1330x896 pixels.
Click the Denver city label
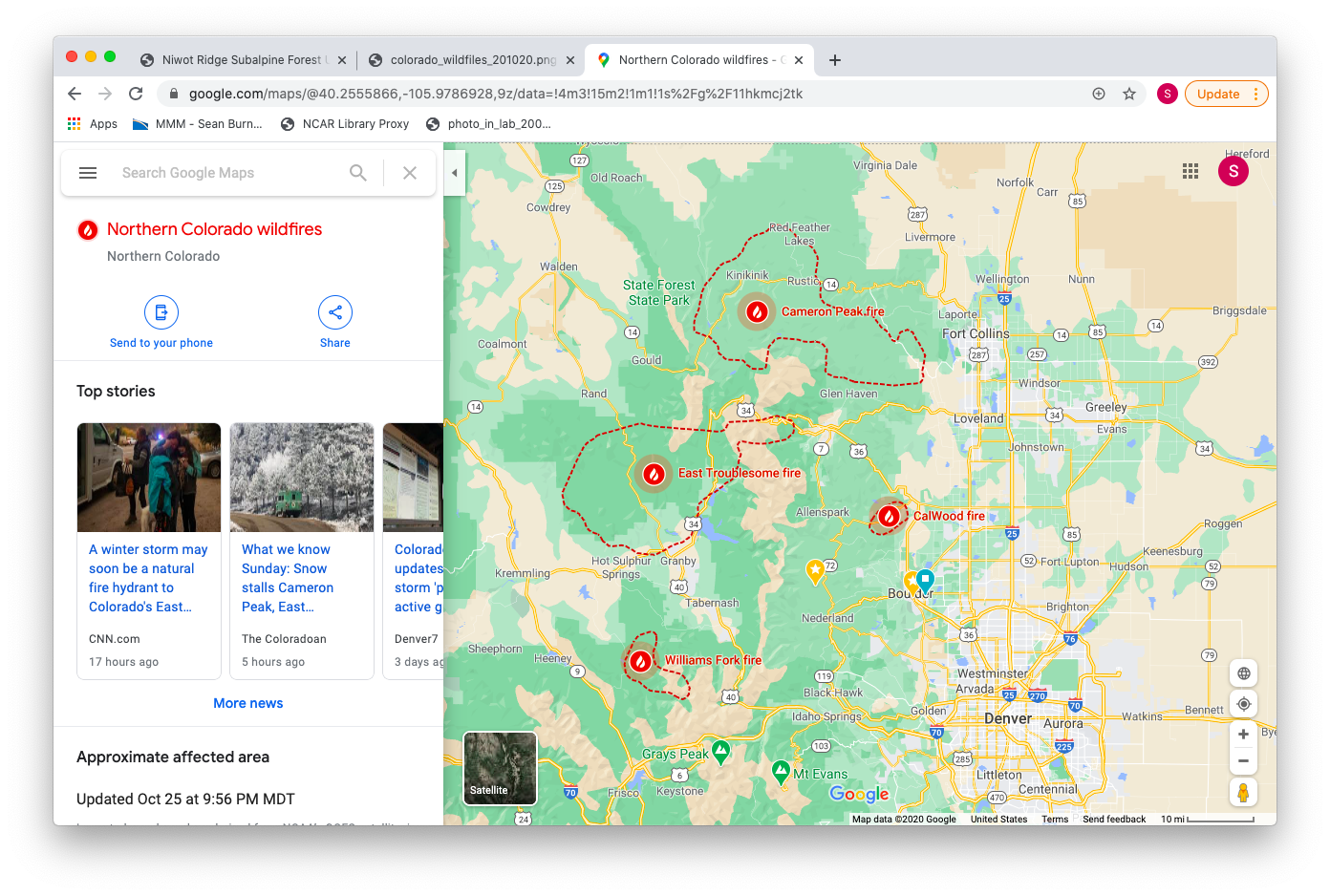tap(1008, 718)
